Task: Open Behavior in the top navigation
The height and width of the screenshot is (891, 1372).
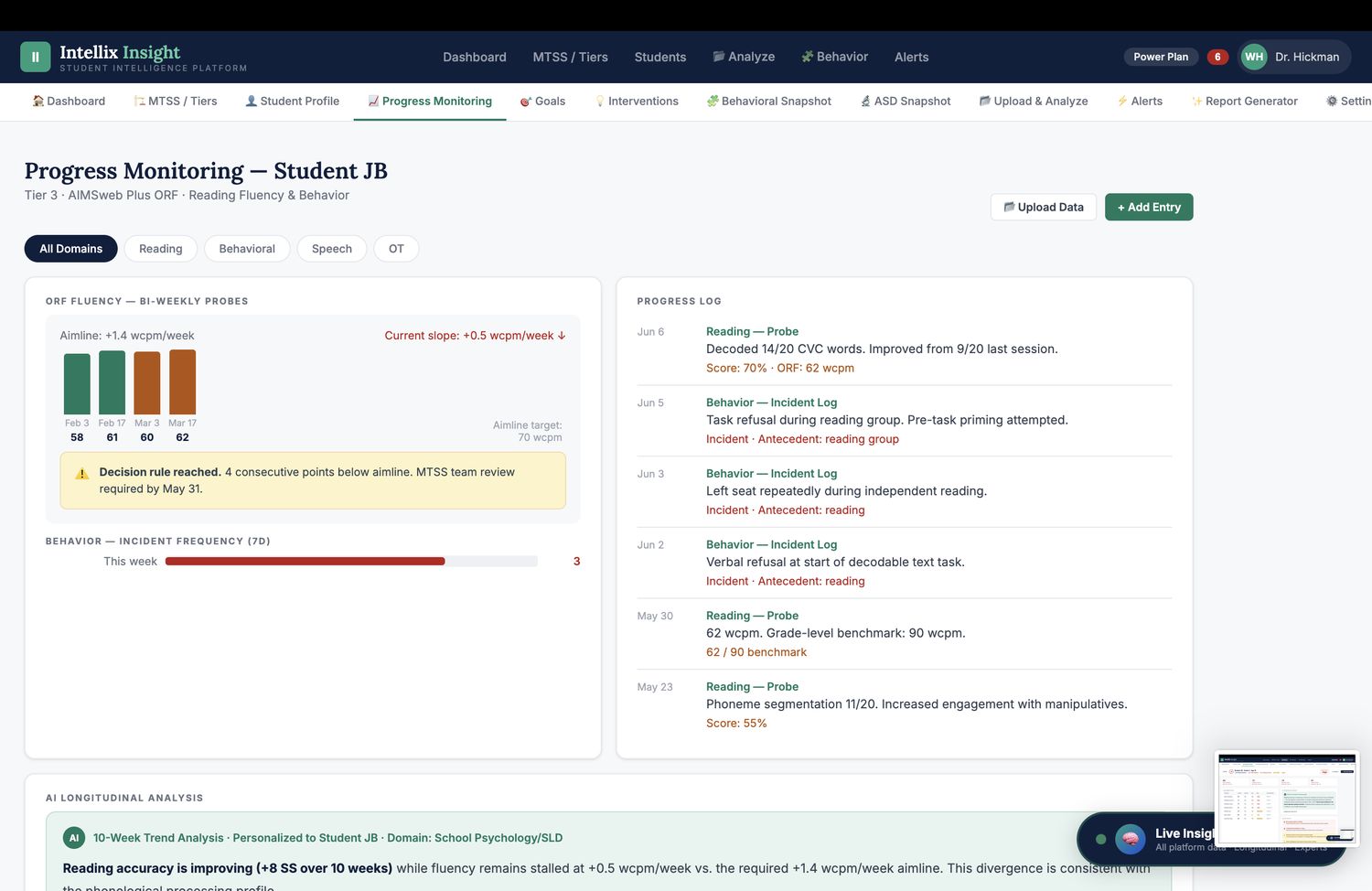Action: pos(834,57)
